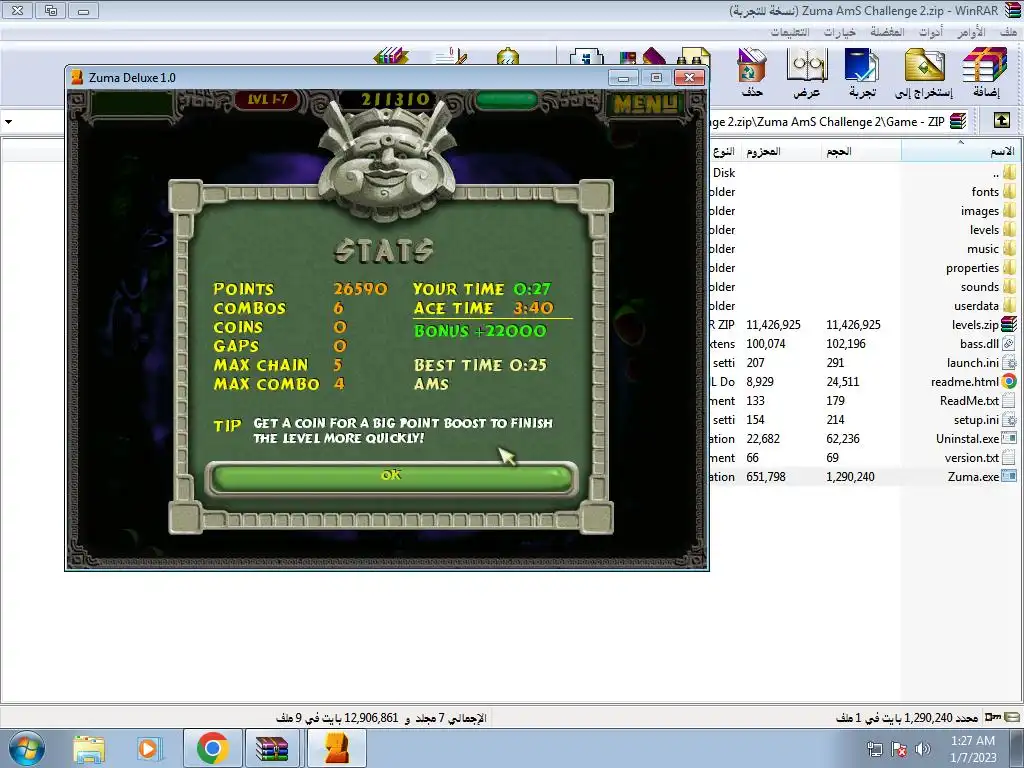Click the packed value 22,682 for Uninstal.exe
The width and height of the screenshot is (1024, 768).
pos(763,439)
